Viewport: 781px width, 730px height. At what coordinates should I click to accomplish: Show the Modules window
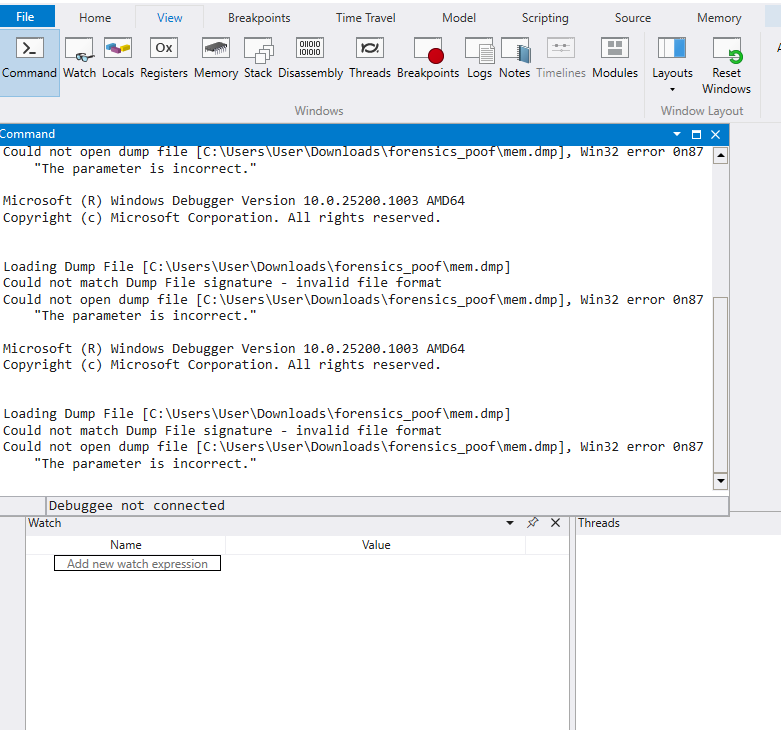(615, 59)
